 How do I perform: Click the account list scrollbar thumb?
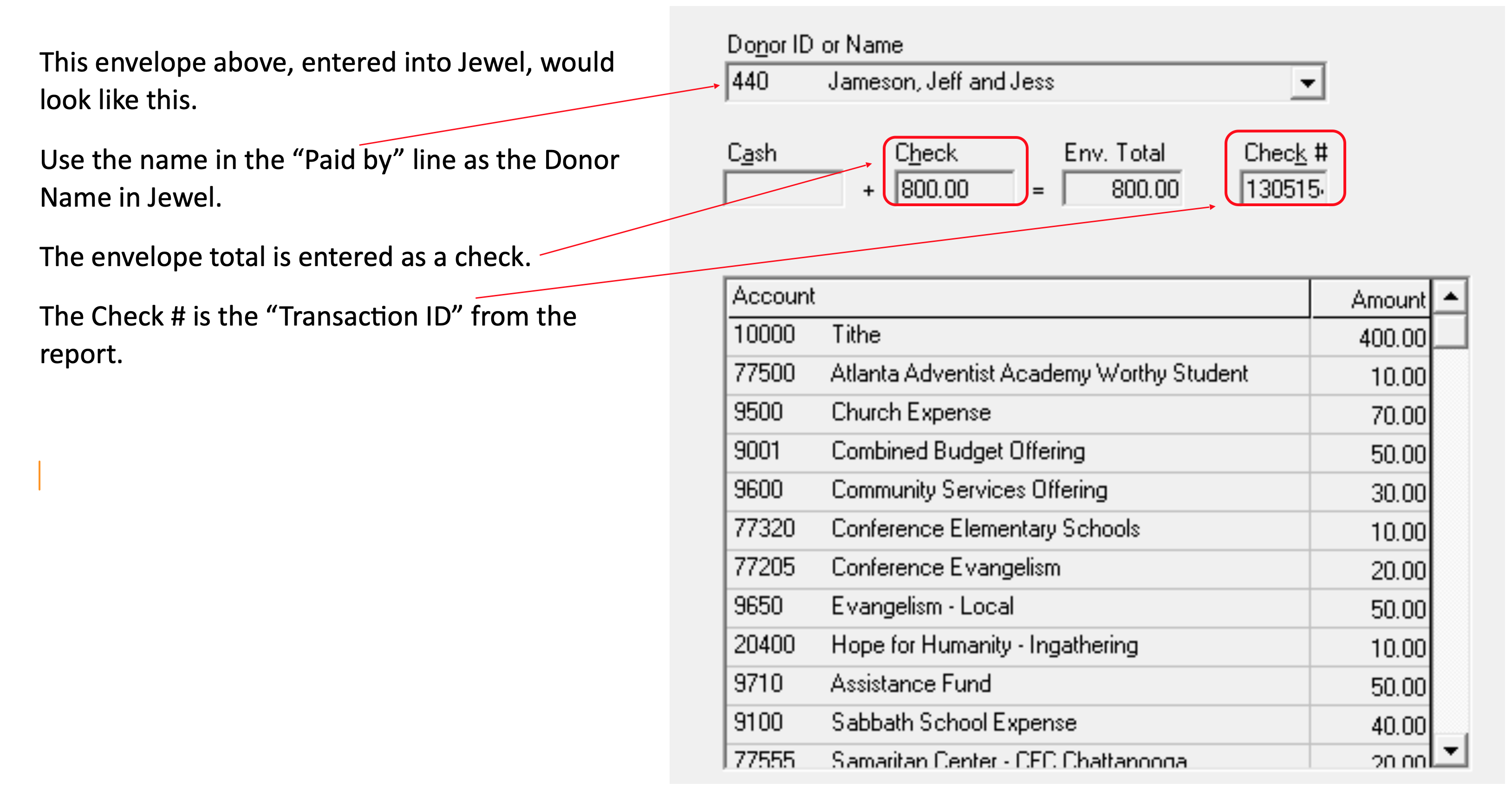coord(1450,331)
